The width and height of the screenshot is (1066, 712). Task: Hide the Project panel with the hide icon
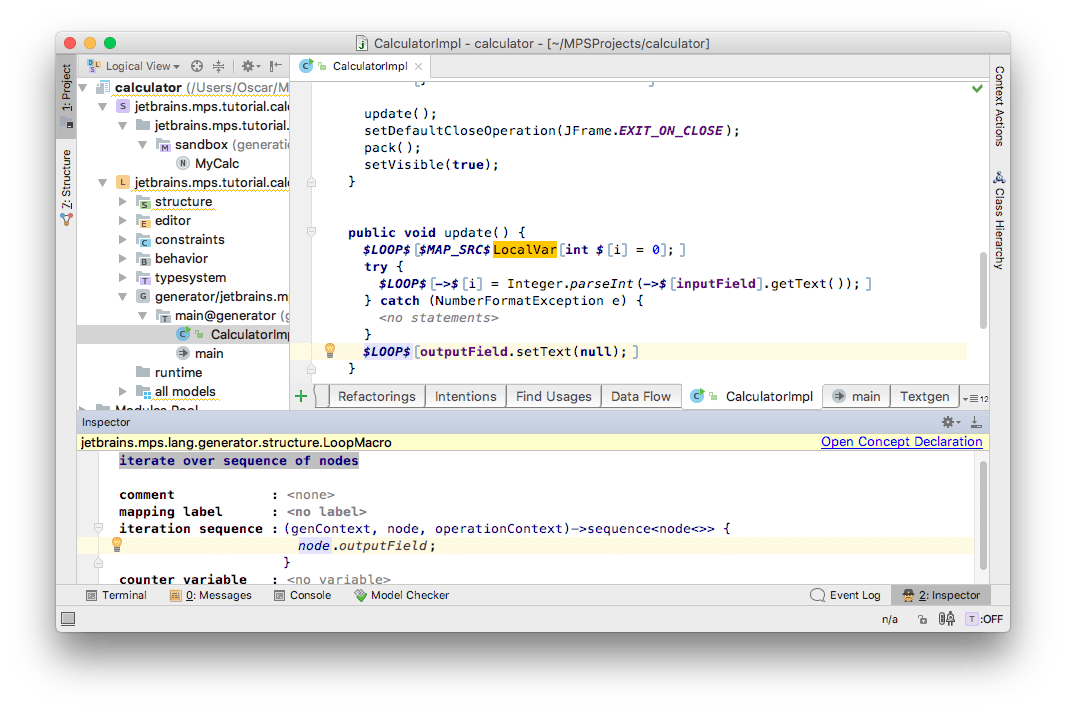(x=277, y=66)
